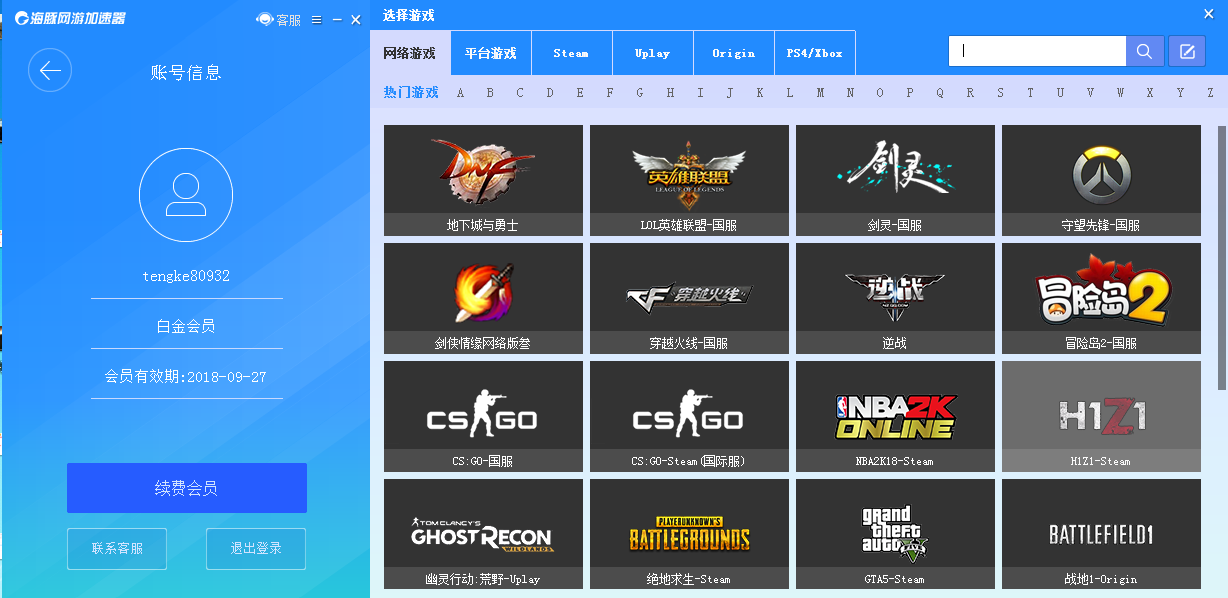Click the 会员有效期:2018-09-27 text
The height and width of the screenshot is (598, 1228).
click(186, 377)
